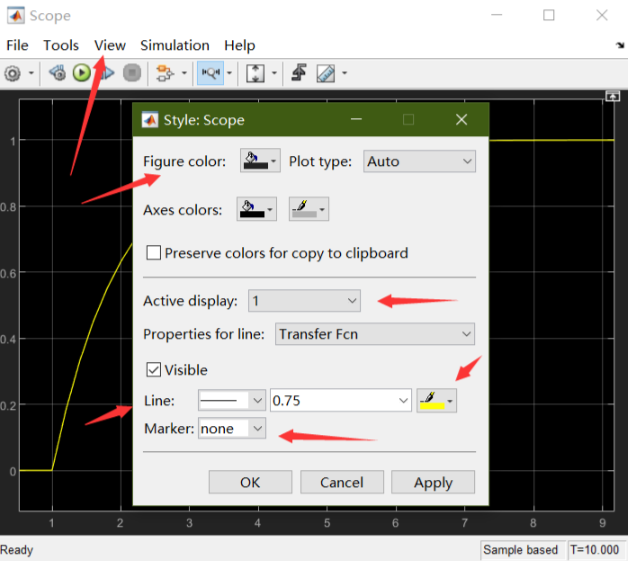Click the Cancel button
The image size is (628, 561).
342,482
